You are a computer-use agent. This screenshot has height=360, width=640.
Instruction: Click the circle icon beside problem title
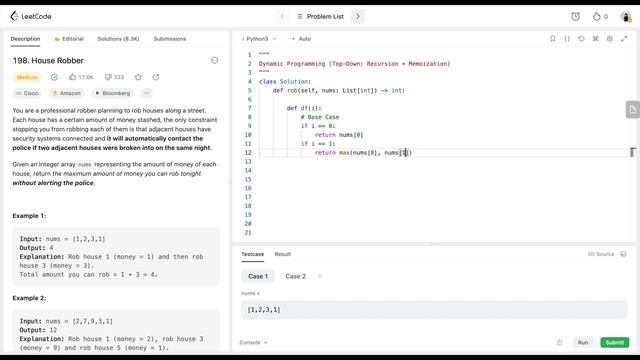(x=215, y=60)
